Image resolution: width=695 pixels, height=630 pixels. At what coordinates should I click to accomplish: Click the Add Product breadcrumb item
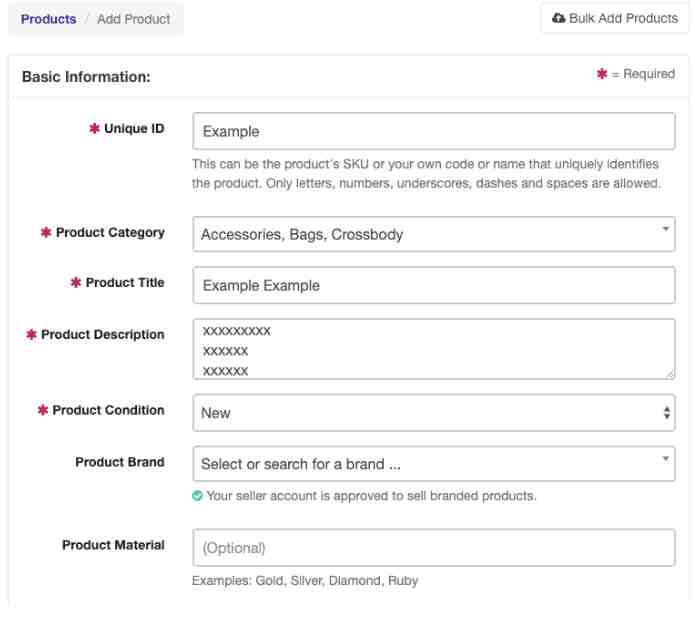[133, 19]
